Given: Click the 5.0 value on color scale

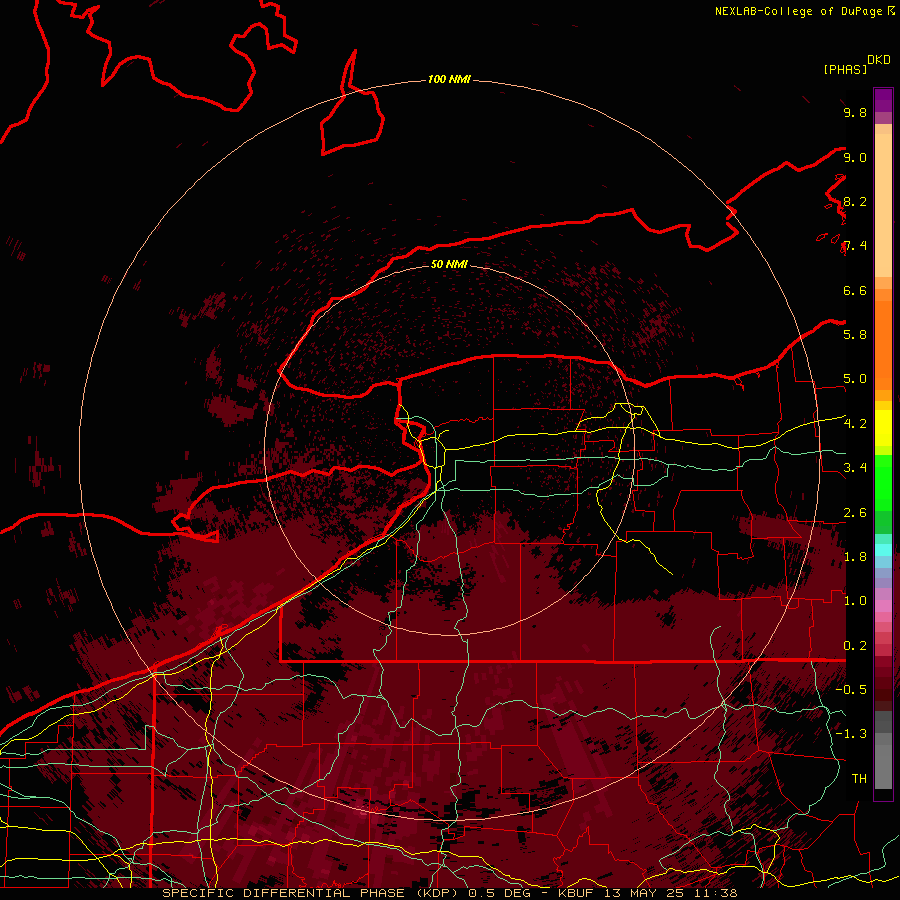Looking at the screenshot, I should [855, 379].
